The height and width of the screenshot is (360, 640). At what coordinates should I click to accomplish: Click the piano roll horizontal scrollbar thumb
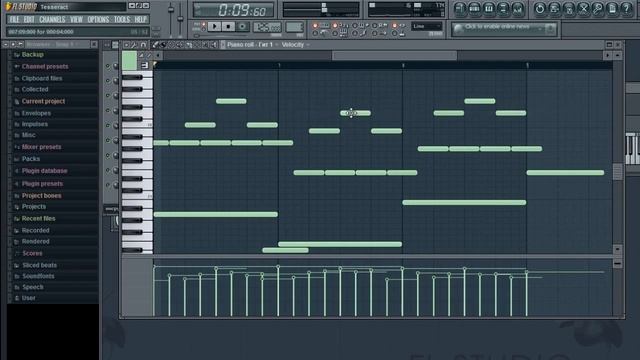pyautogui.click(x=395, y=56)
